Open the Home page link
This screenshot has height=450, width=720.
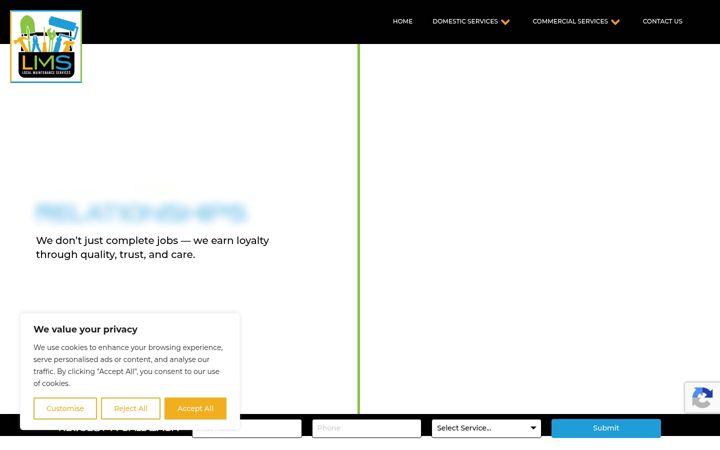(x=402, y=21)
